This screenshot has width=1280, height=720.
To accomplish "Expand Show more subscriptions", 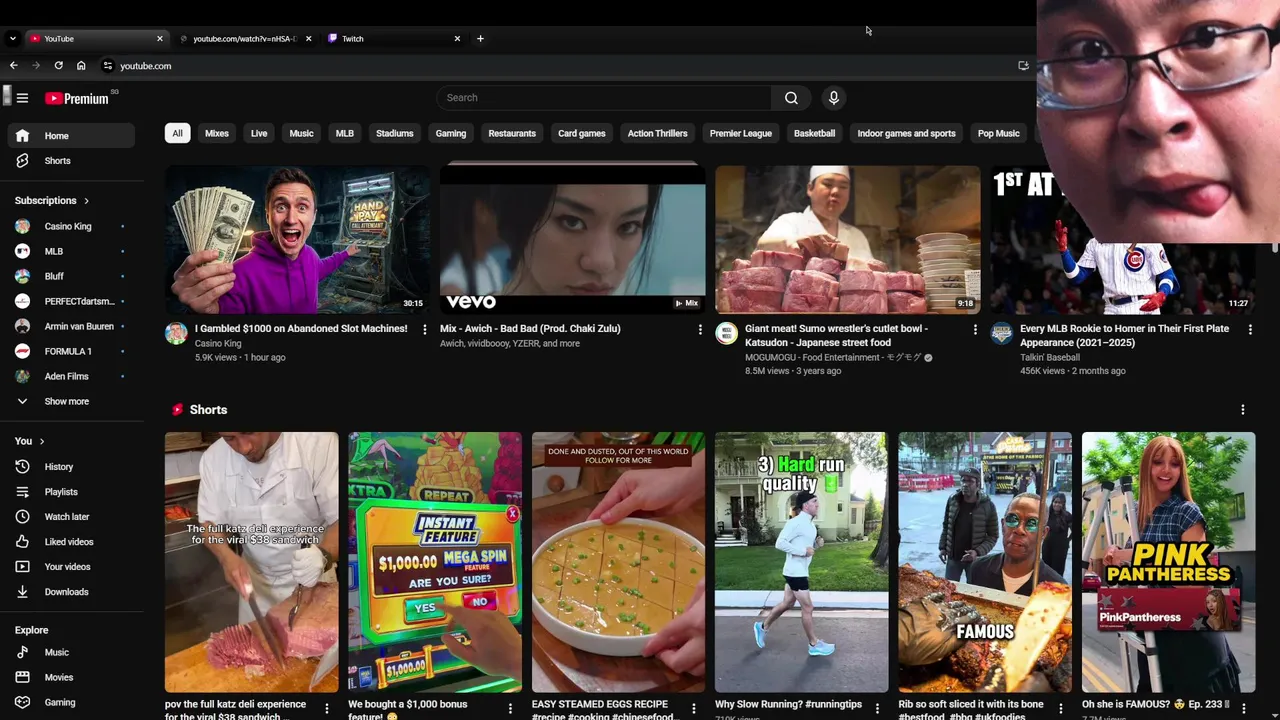I will tap(69, 401).
